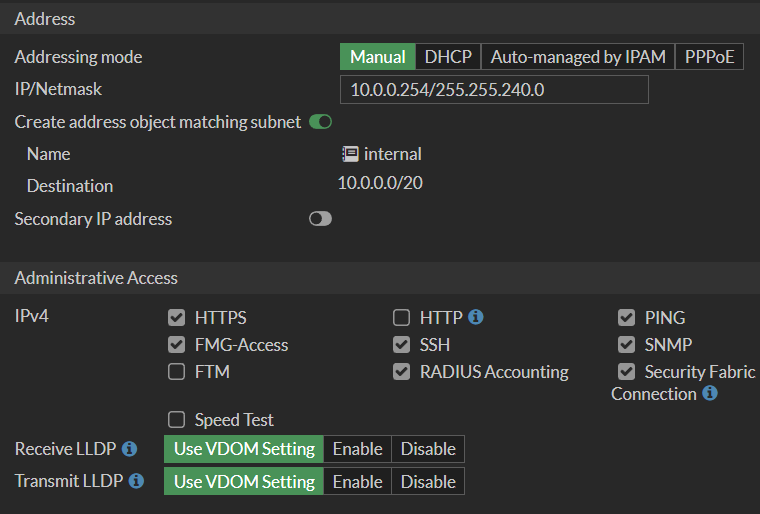
Task: Toggle the Secondary IP address switch
Action: (x=320, y=218)
